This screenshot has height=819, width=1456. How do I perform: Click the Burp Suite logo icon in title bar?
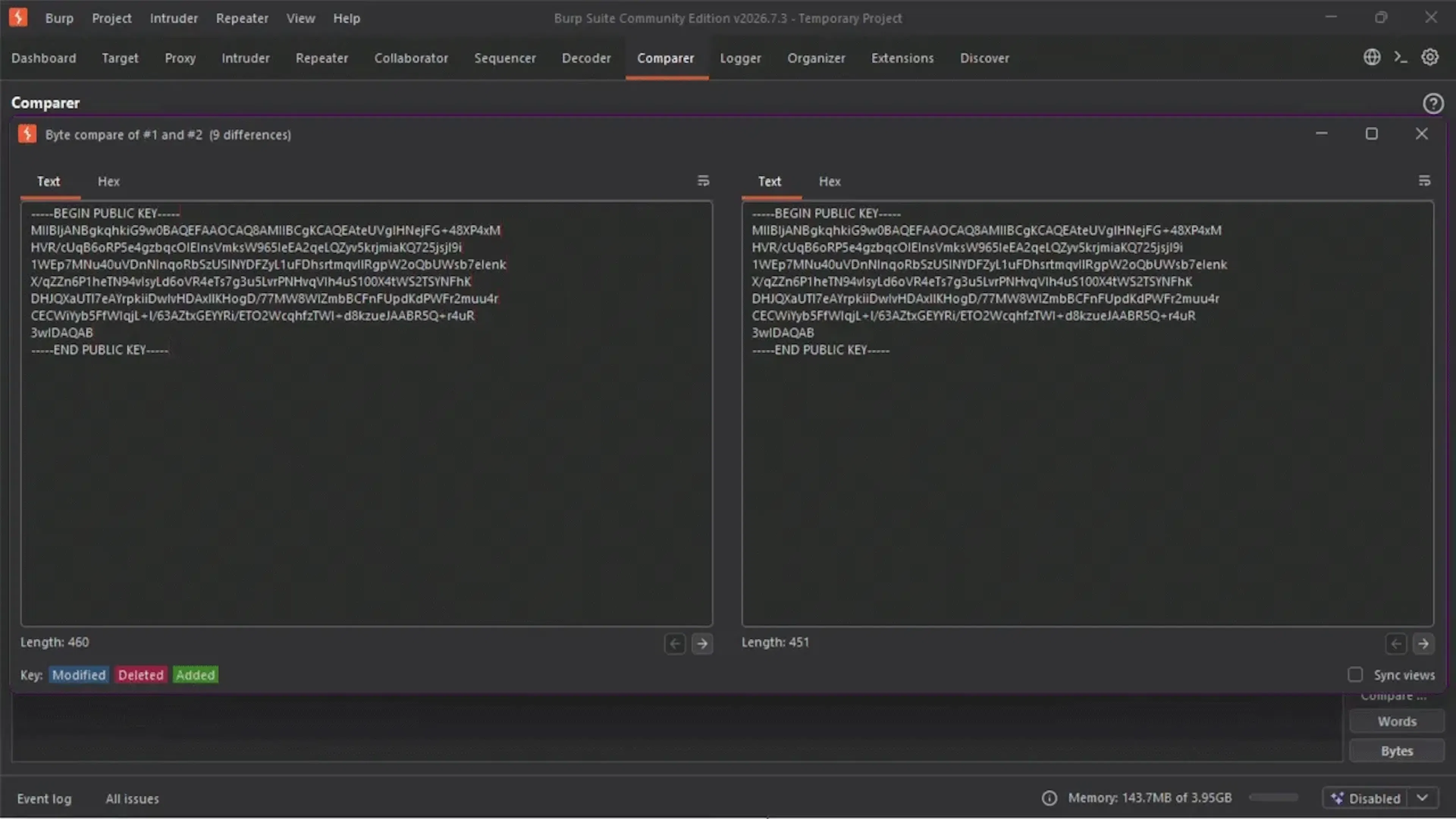point(18,17)
